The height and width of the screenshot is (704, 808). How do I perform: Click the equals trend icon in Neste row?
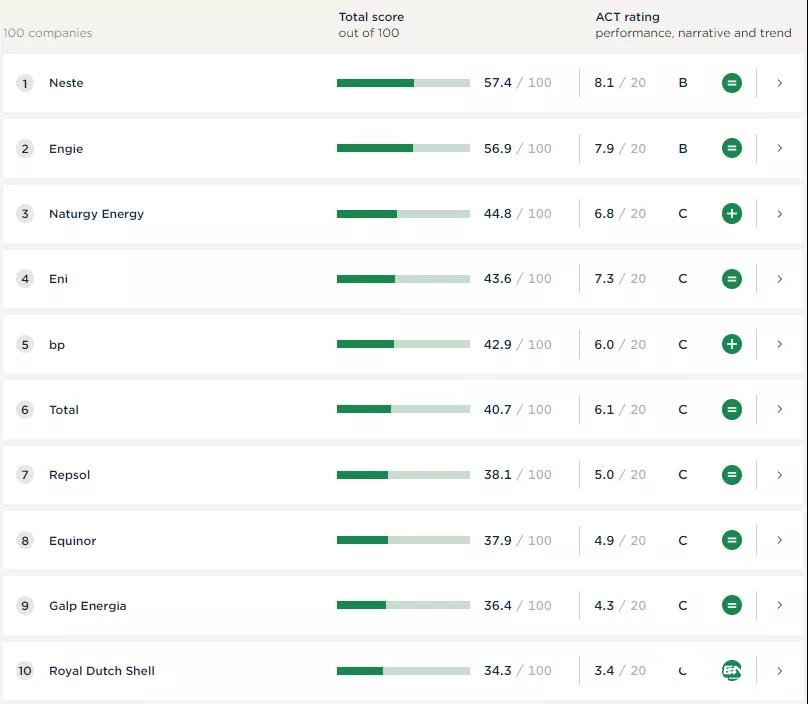(x=732, y=83)
